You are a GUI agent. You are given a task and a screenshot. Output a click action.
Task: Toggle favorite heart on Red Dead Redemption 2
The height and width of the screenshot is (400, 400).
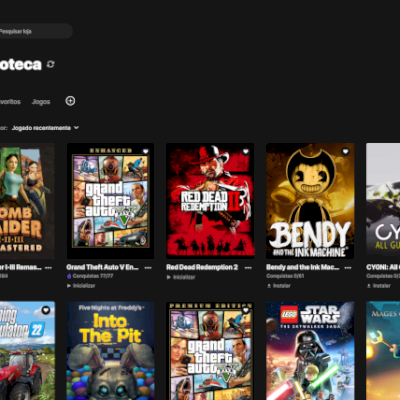245,151
